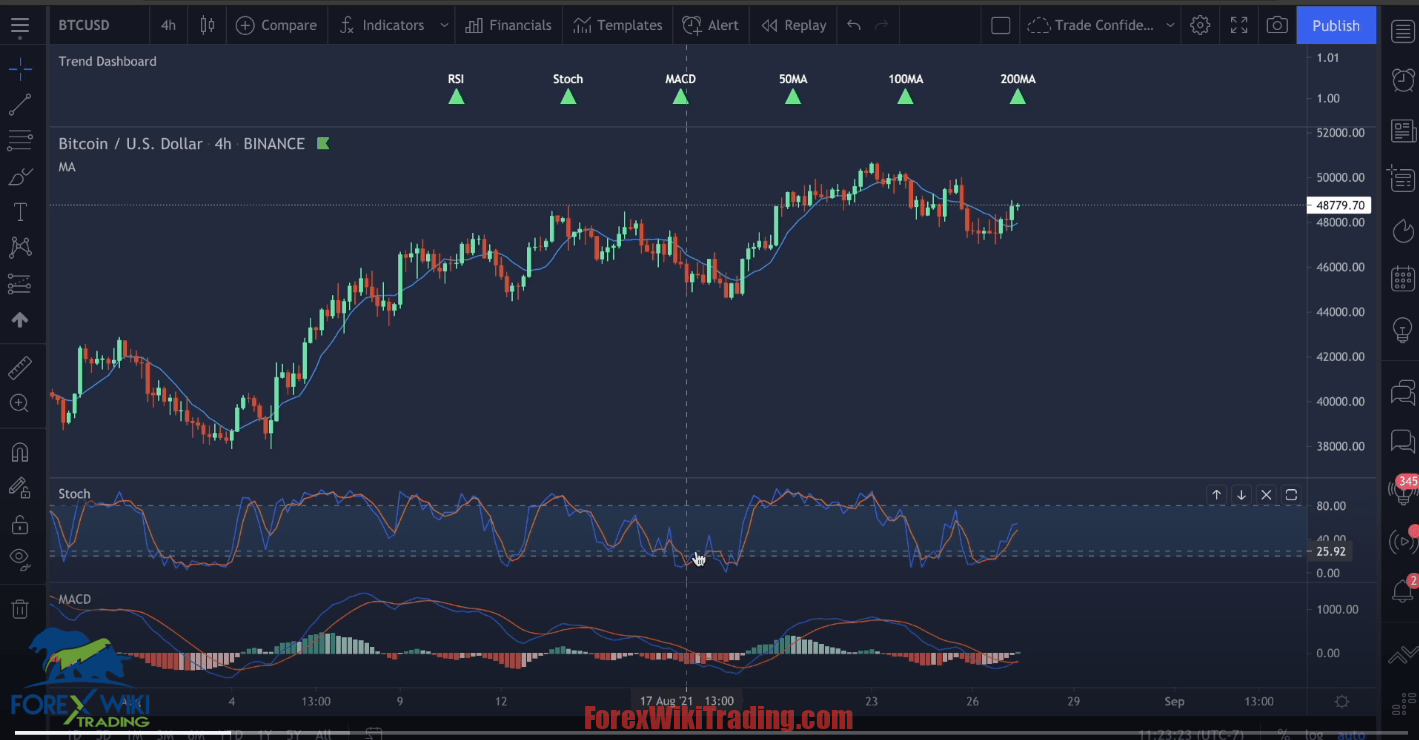Switch to the Financials menu

pos(509,25)
